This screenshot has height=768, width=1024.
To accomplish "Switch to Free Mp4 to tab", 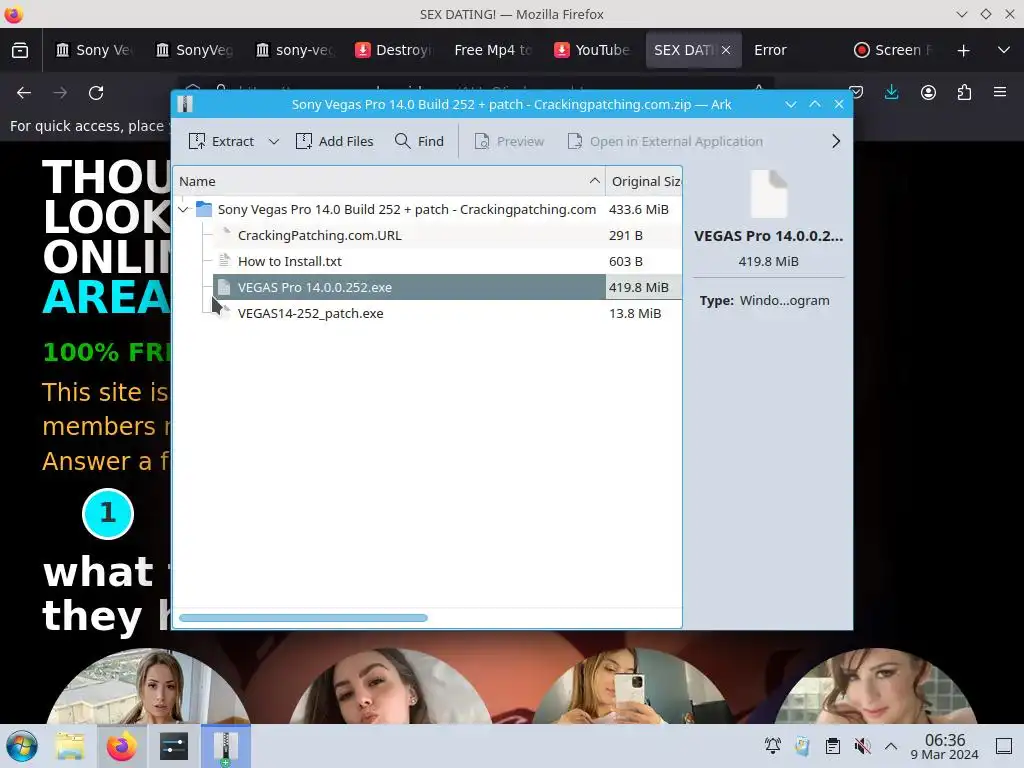I will pos(494,50).
